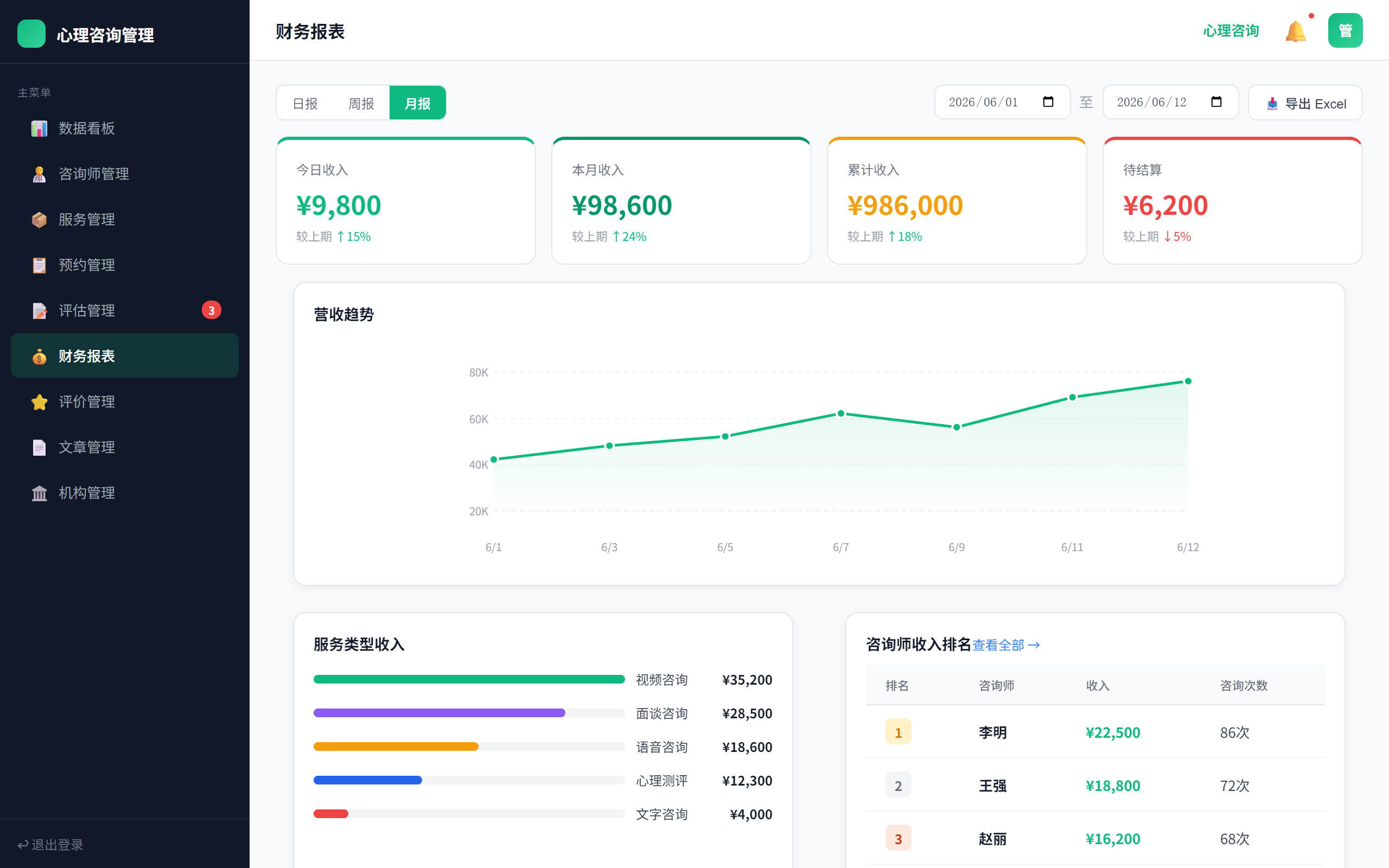1389x868 pixels.
Task: Open 数据看板 bar chart icon
Action: click(39, 128)
